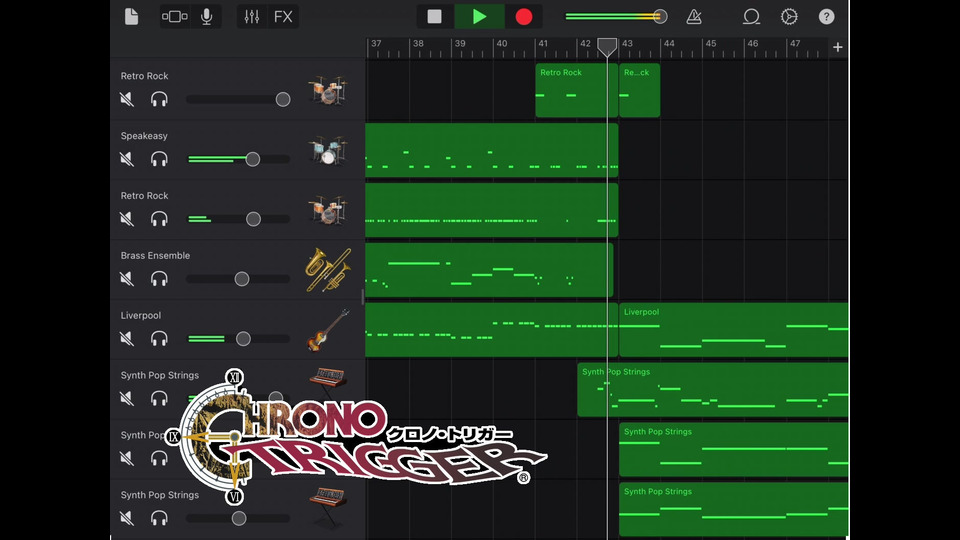
Task: Mute the bottom Synth Pop Strings track
Action: 127,518
